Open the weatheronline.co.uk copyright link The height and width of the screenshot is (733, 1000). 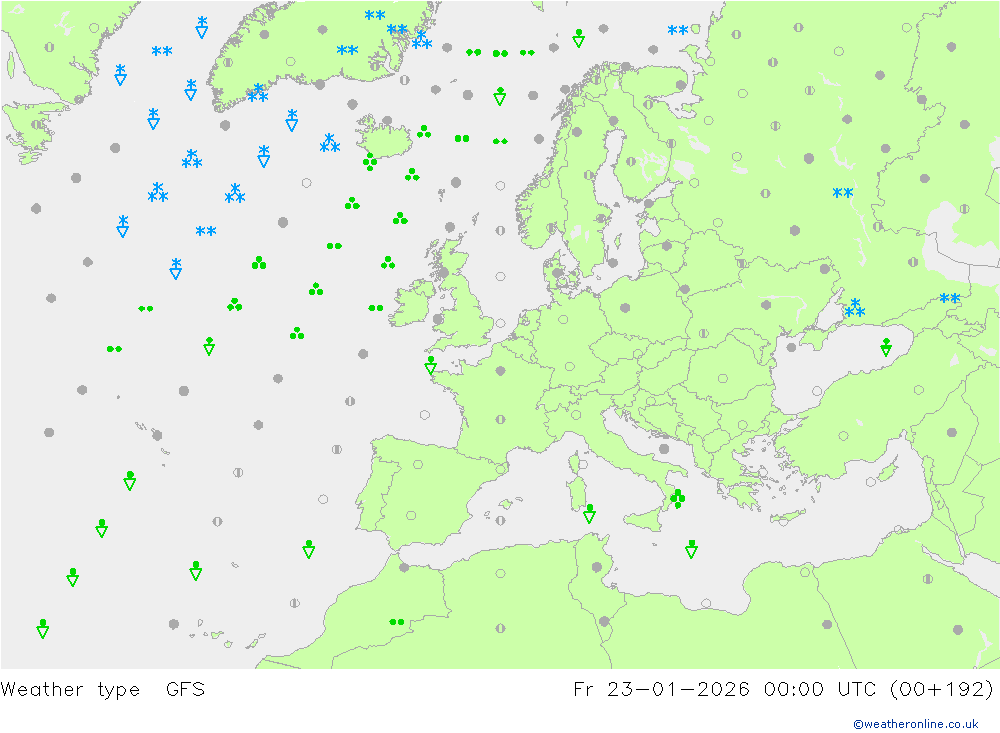coord(916,724)
